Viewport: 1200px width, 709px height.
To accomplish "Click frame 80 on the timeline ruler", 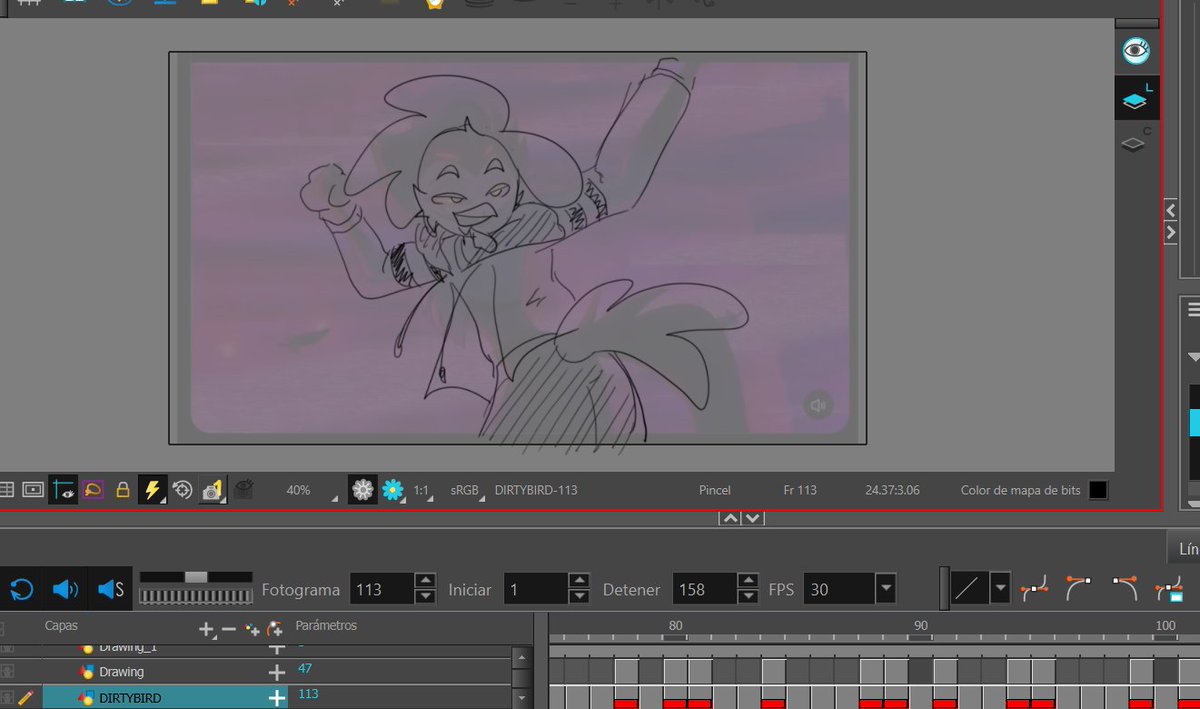I will (676, 626).
